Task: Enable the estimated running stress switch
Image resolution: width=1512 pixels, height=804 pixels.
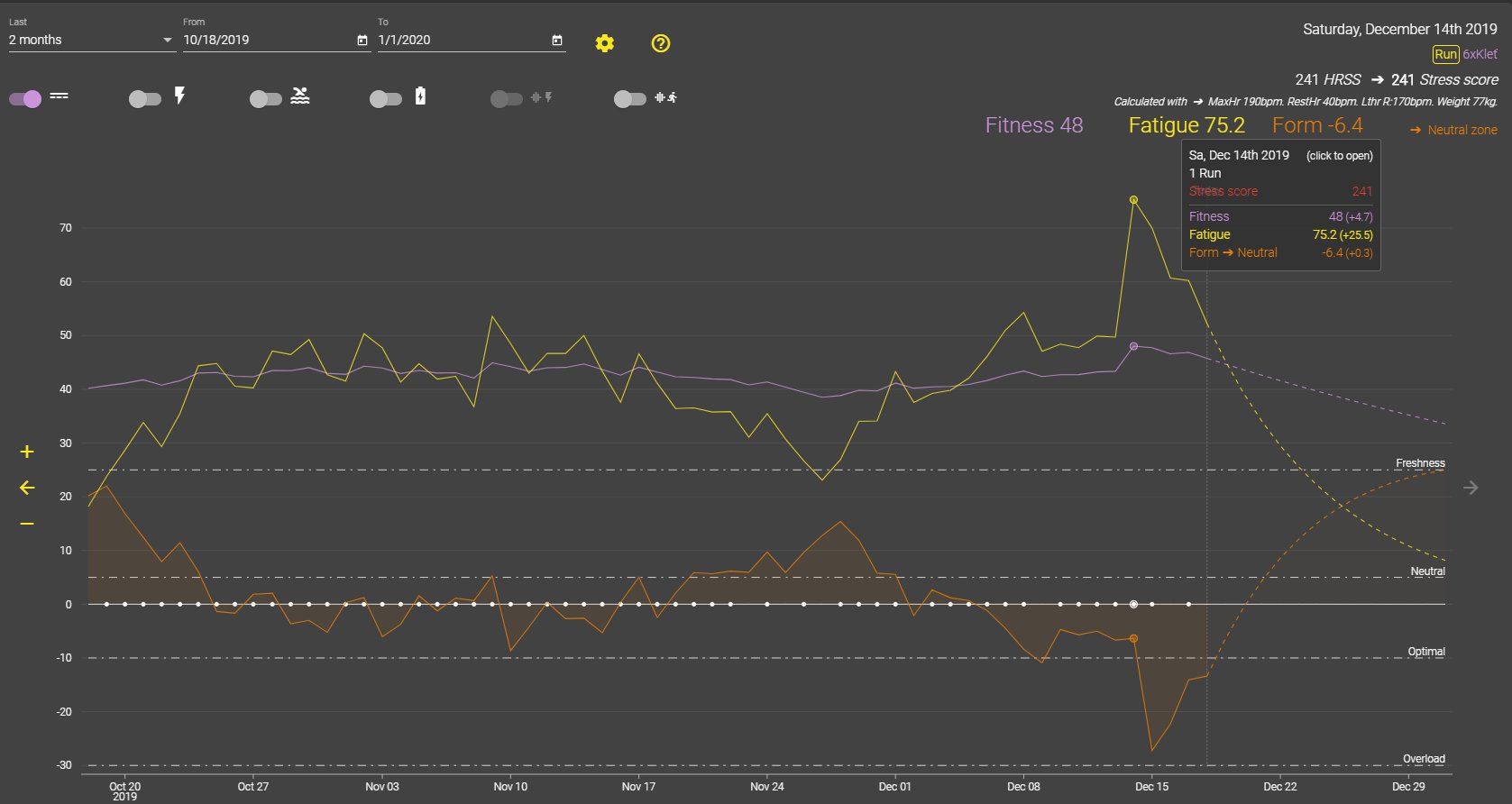Action: pos(630,98)
